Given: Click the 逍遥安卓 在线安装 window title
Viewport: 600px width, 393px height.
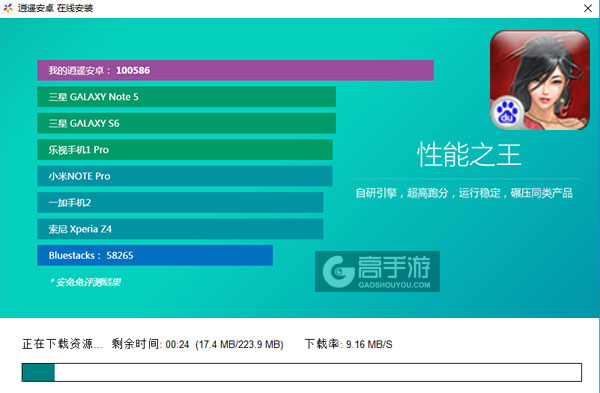Looking at the screenshot, I should 55,8.
